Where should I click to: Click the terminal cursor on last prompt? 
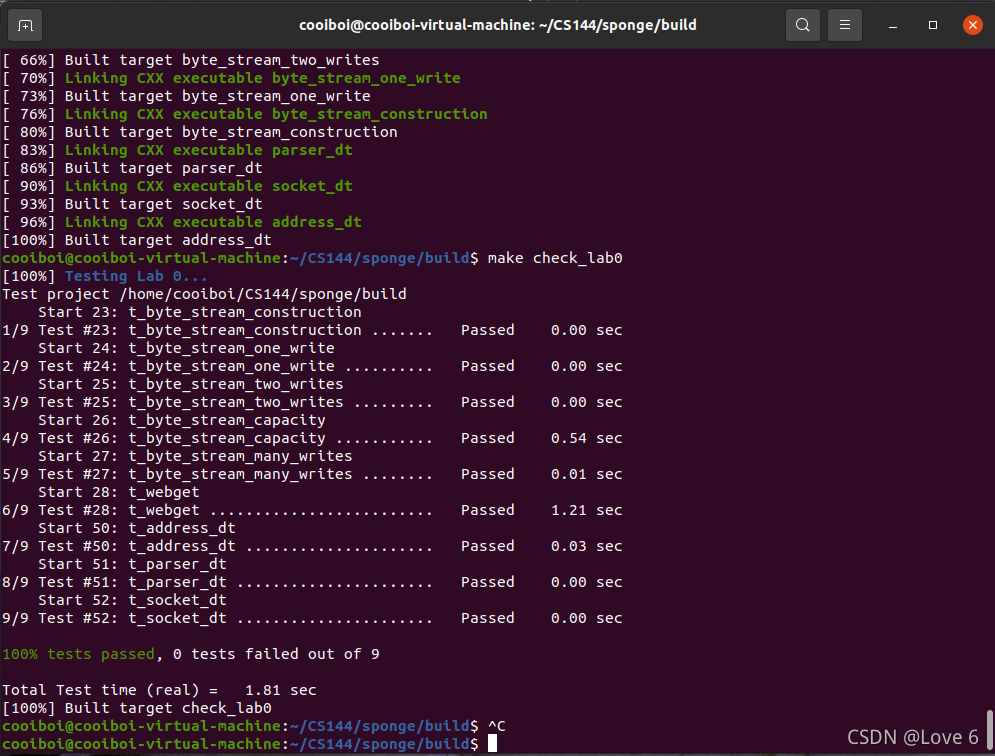492,744
